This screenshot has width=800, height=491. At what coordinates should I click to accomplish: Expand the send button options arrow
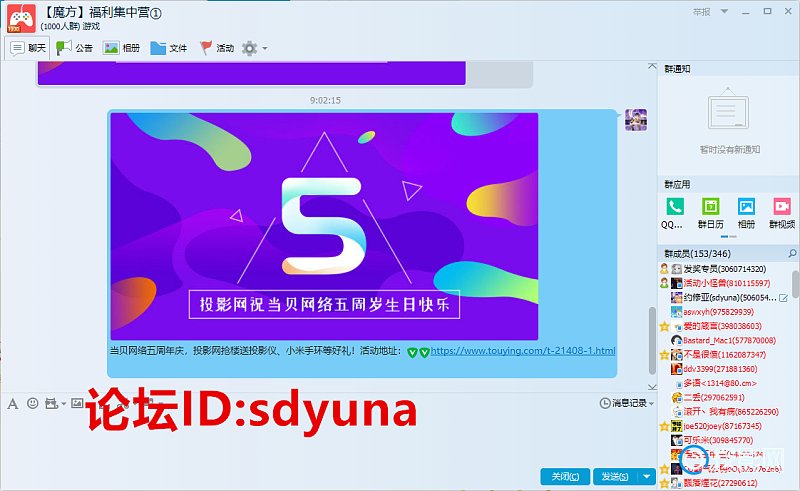(x=646, y=477)
